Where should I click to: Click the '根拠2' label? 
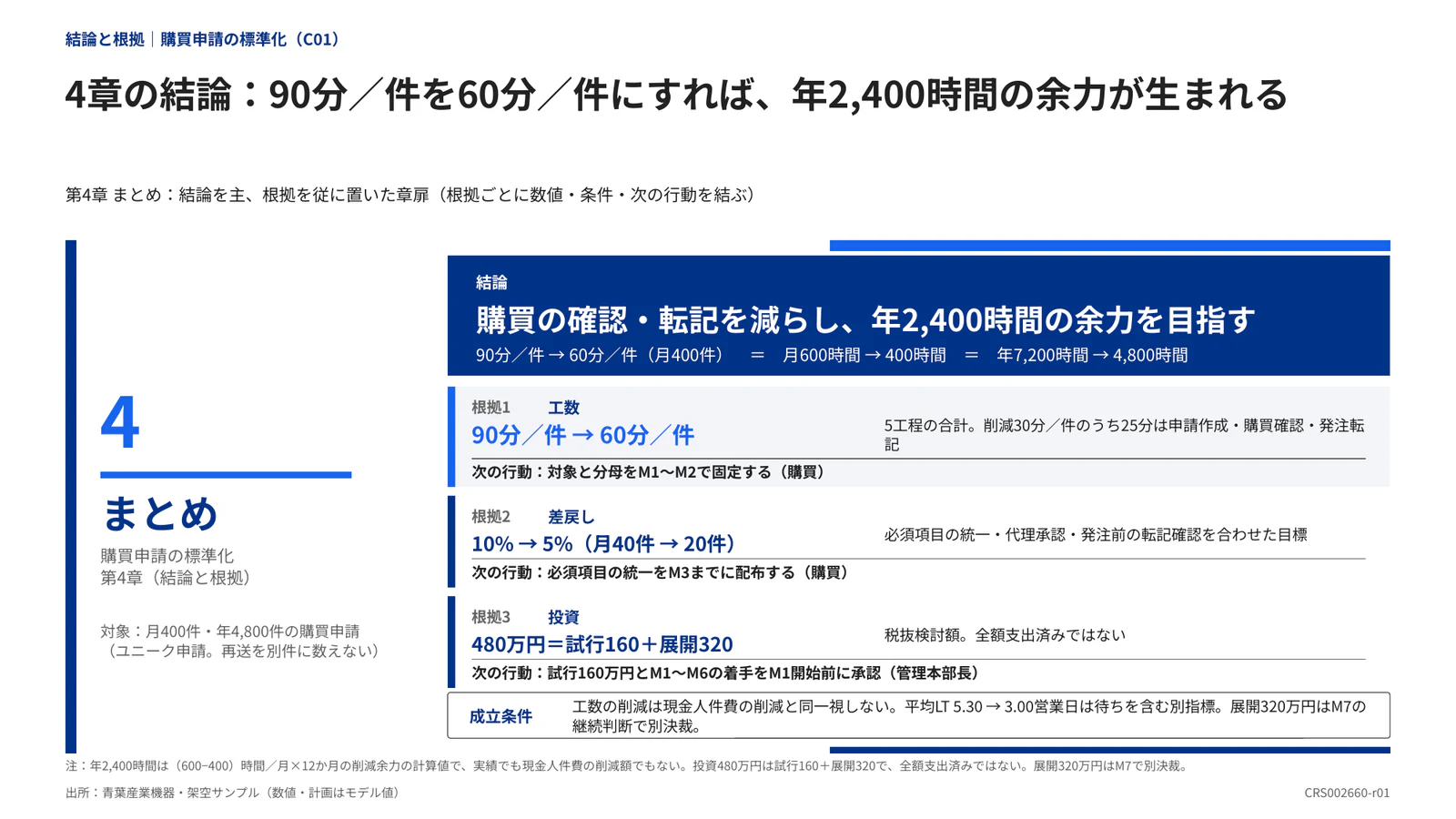[490, 516]
